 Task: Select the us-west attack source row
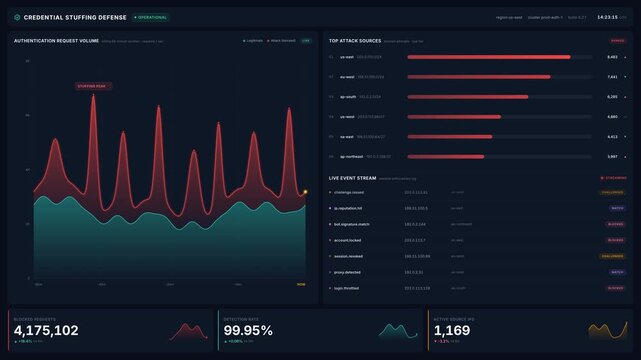[478, 117]
